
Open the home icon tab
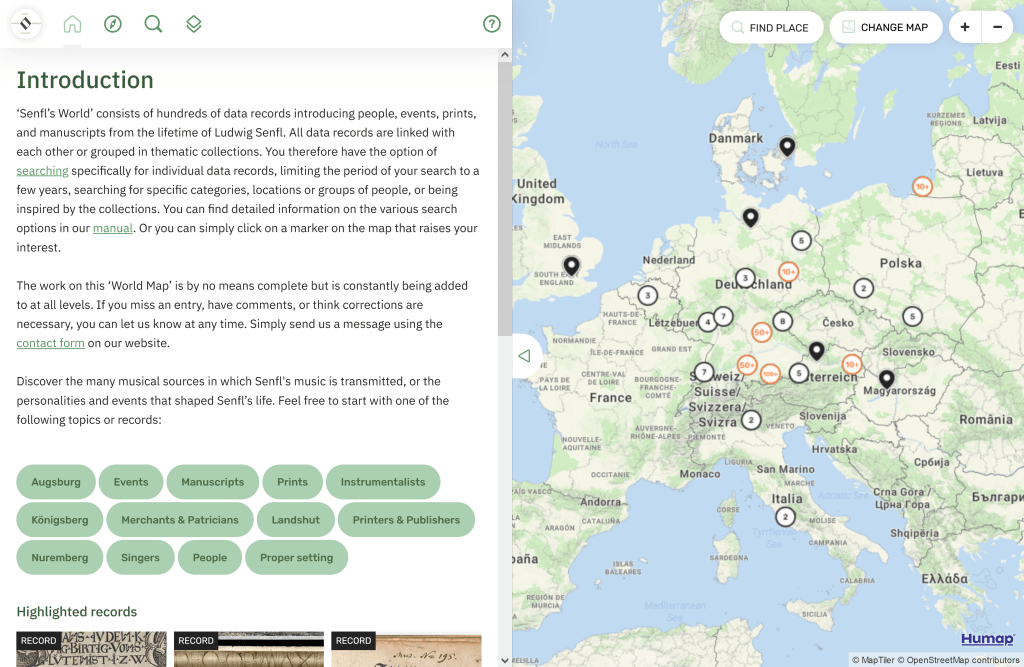point(72,24)
